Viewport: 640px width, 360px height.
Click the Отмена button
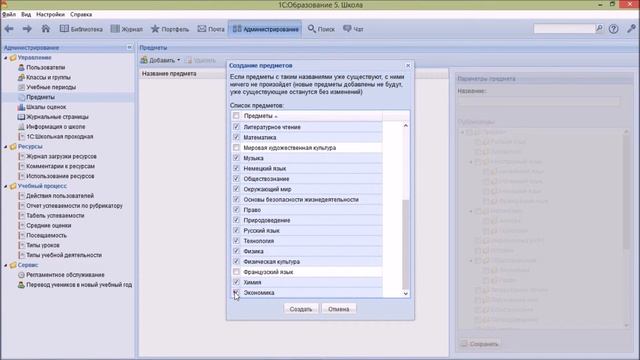[x=339, y=309]
